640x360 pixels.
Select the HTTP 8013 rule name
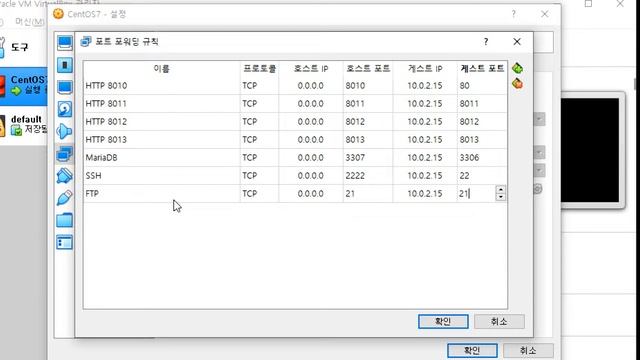coord(106,140)
